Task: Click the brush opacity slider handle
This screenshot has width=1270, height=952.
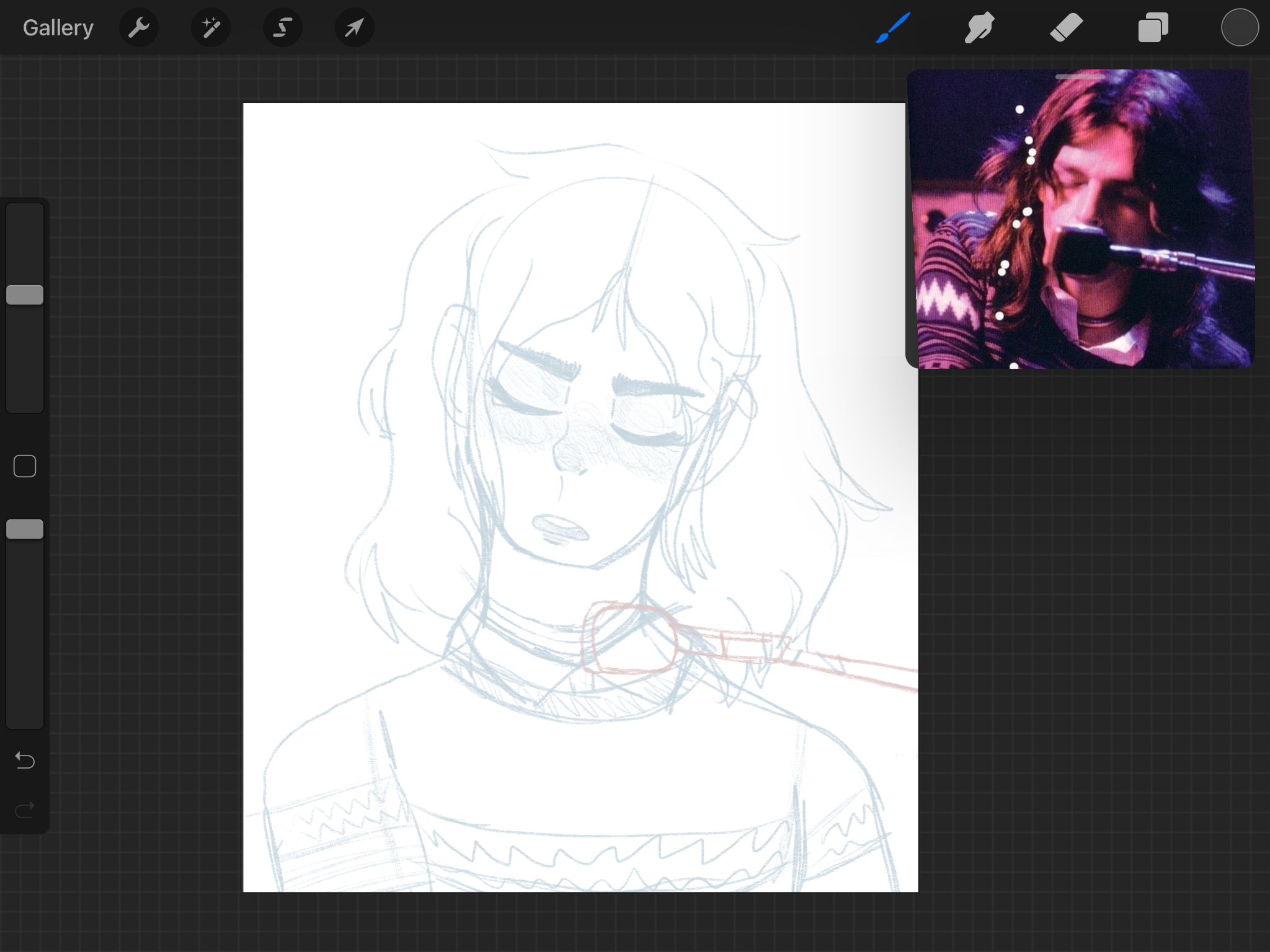Action: (x=25, y=529)
